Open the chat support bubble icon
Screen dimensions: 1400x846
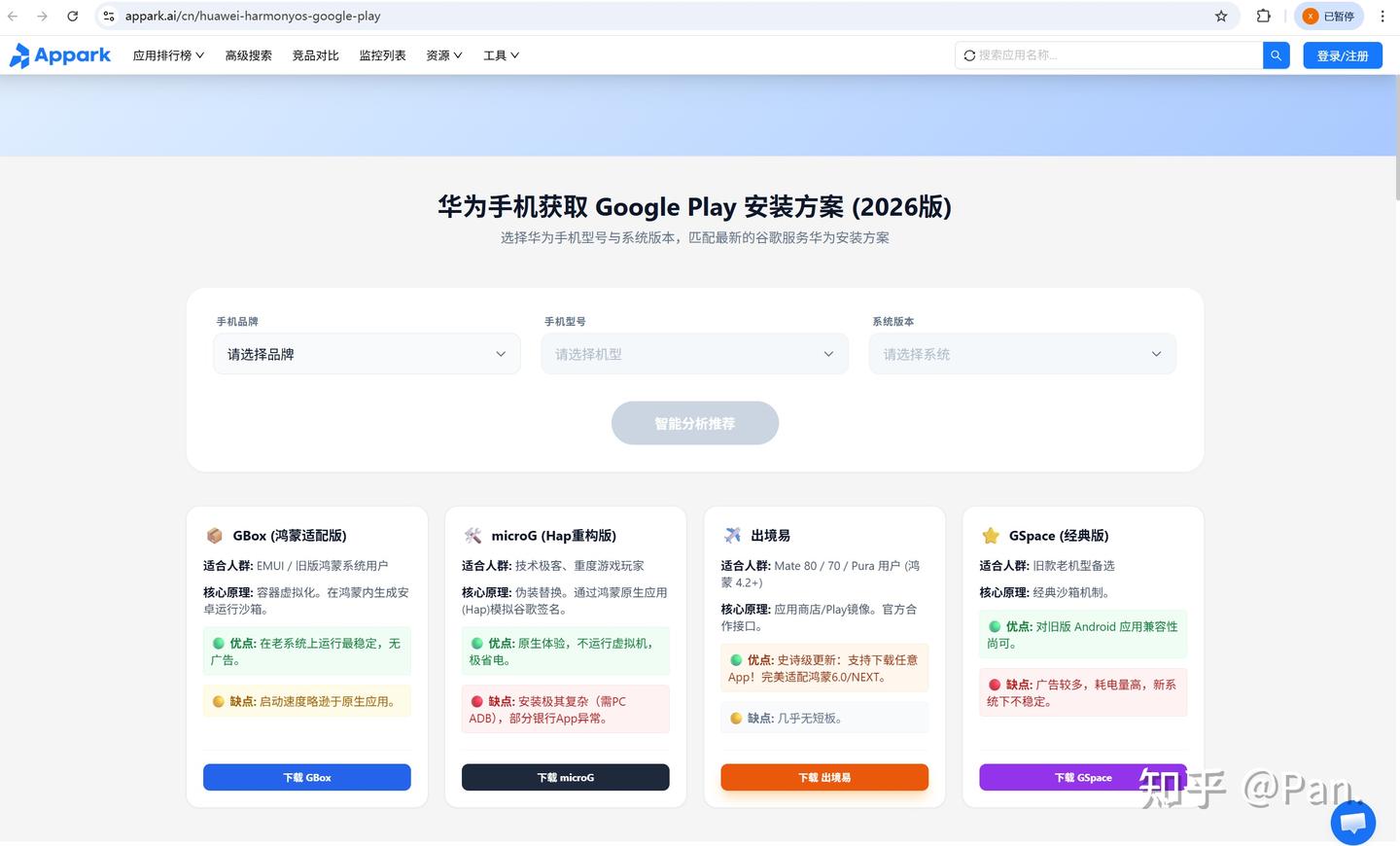[x=1352, y=823]
